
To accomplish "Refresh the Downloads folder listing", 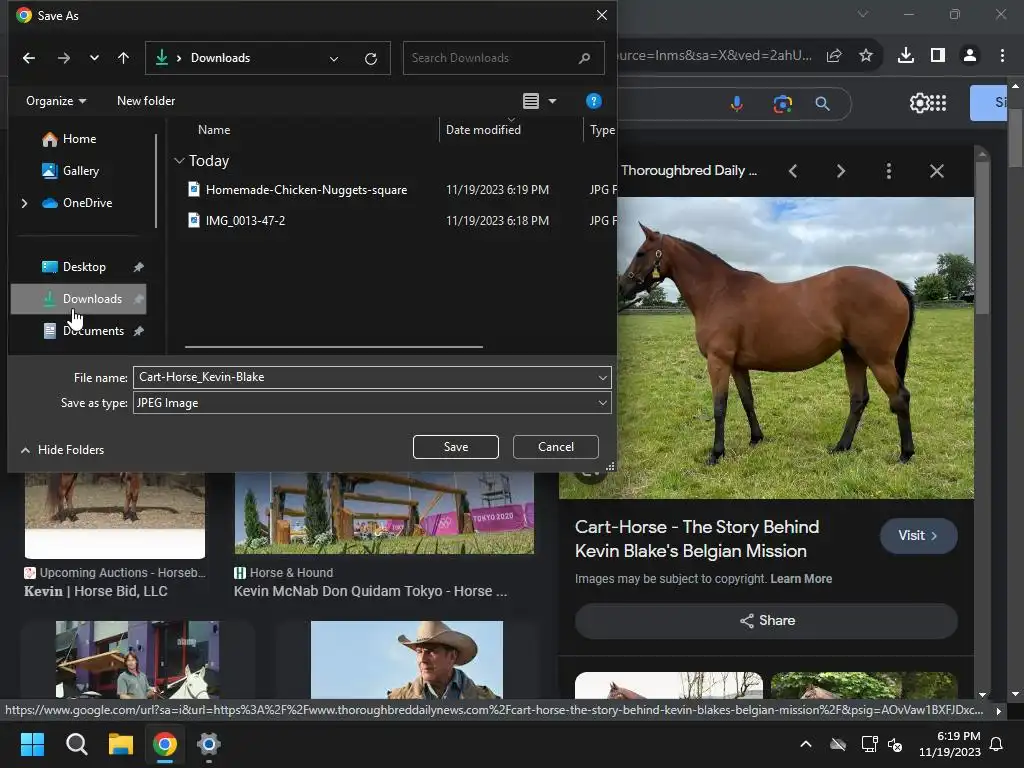I will [x=371, y=58].
